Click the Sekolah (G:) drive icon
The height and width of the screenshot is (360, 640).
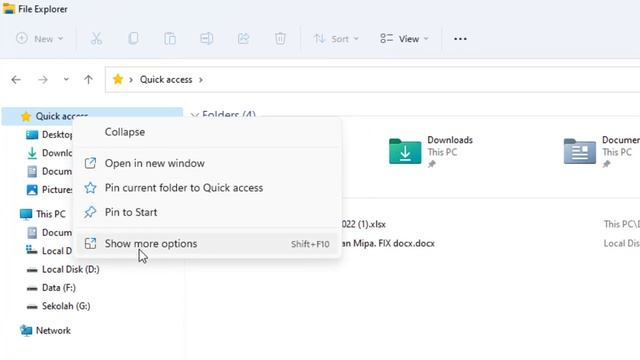pyautogui.click(x=32, y=307)
